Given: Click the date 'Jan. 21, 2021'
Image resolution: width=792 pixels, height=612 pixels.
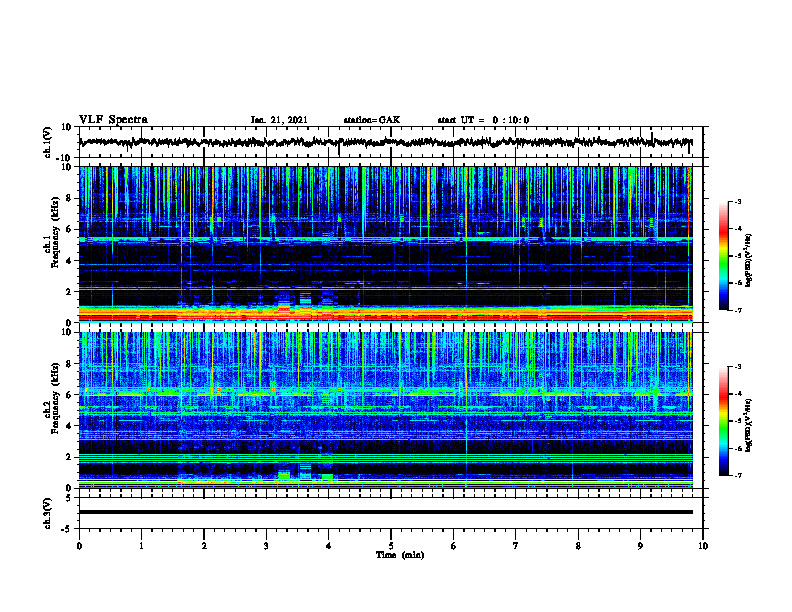Looking at the screenshot, I should (x=279, y=120).
